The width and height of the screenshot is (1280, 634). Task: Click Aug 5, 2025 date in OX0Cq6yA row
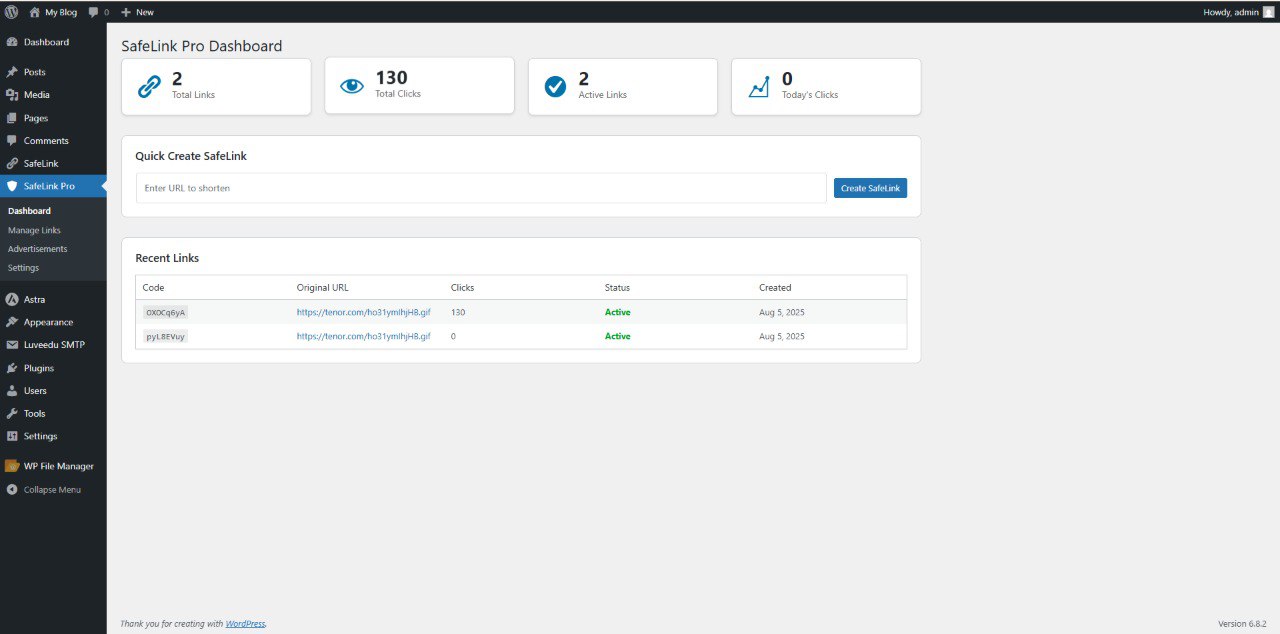[782, 312]
